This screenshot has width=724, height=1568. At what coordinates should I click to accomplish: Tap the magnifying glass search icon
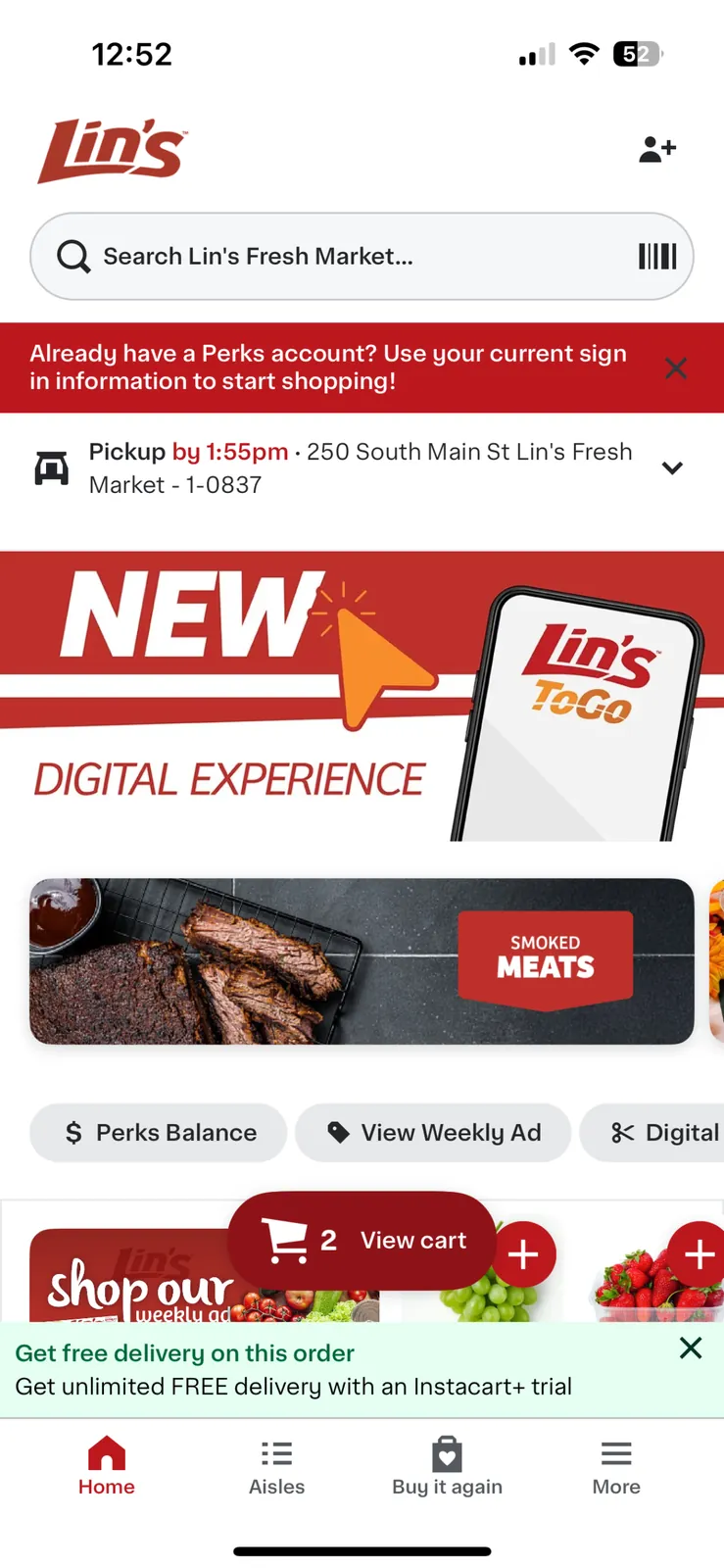tap(73, 257)
